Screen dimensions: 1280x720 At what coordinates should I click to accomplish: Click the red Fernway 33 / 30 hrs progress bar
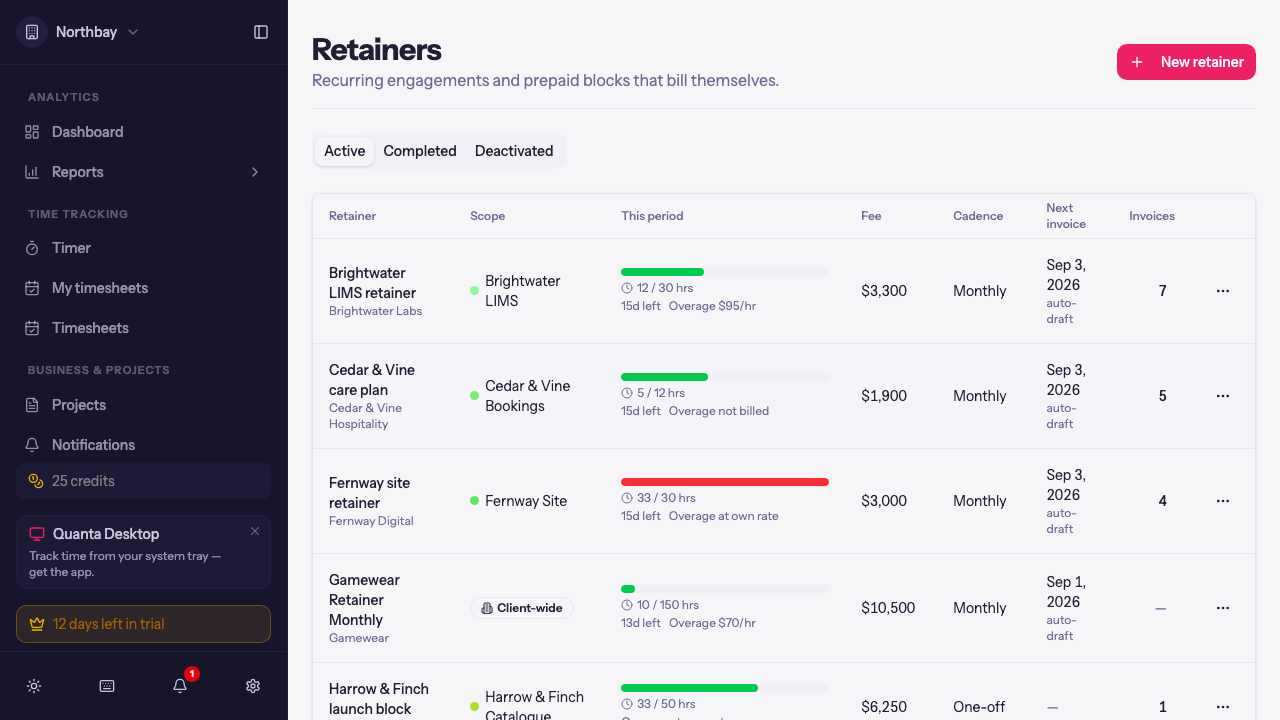click(725, 482)
